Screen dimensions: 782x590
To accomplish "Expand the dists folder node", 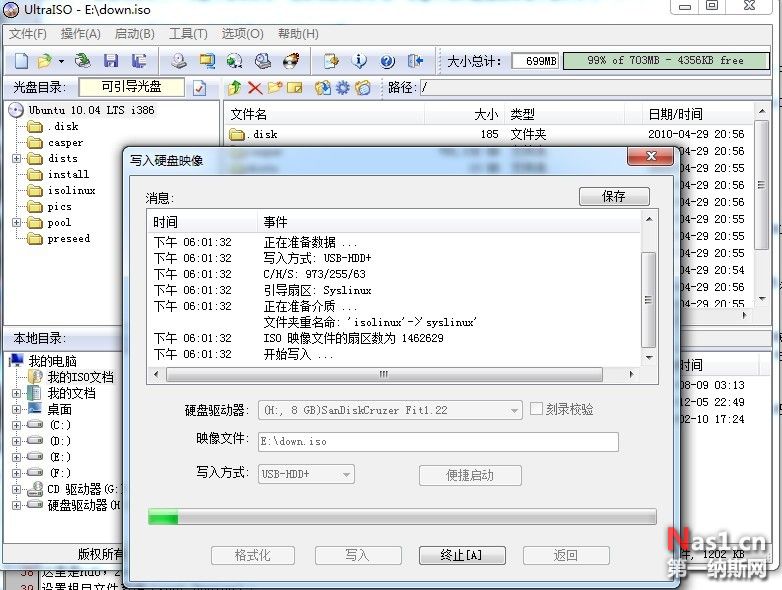I will coord(16,159).
